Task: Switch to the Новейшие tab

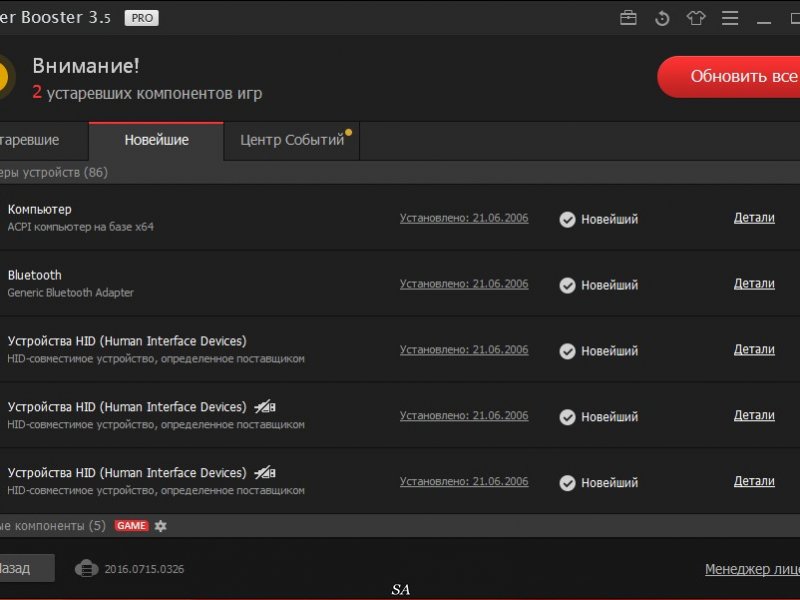Action: 156,141
